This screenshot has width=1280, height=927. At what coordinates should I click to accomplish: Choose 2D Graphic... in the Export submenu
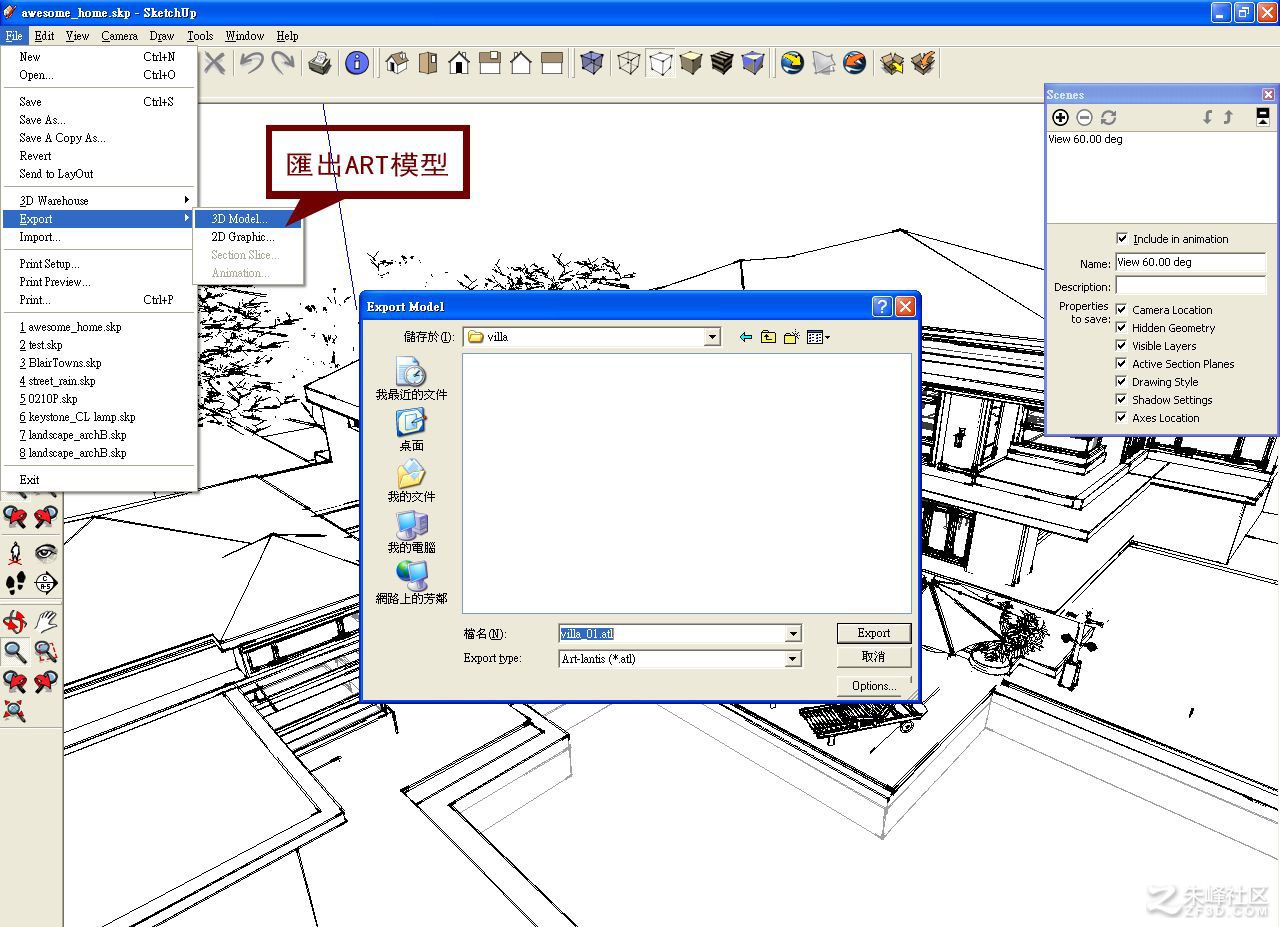(x=247, y=237)
